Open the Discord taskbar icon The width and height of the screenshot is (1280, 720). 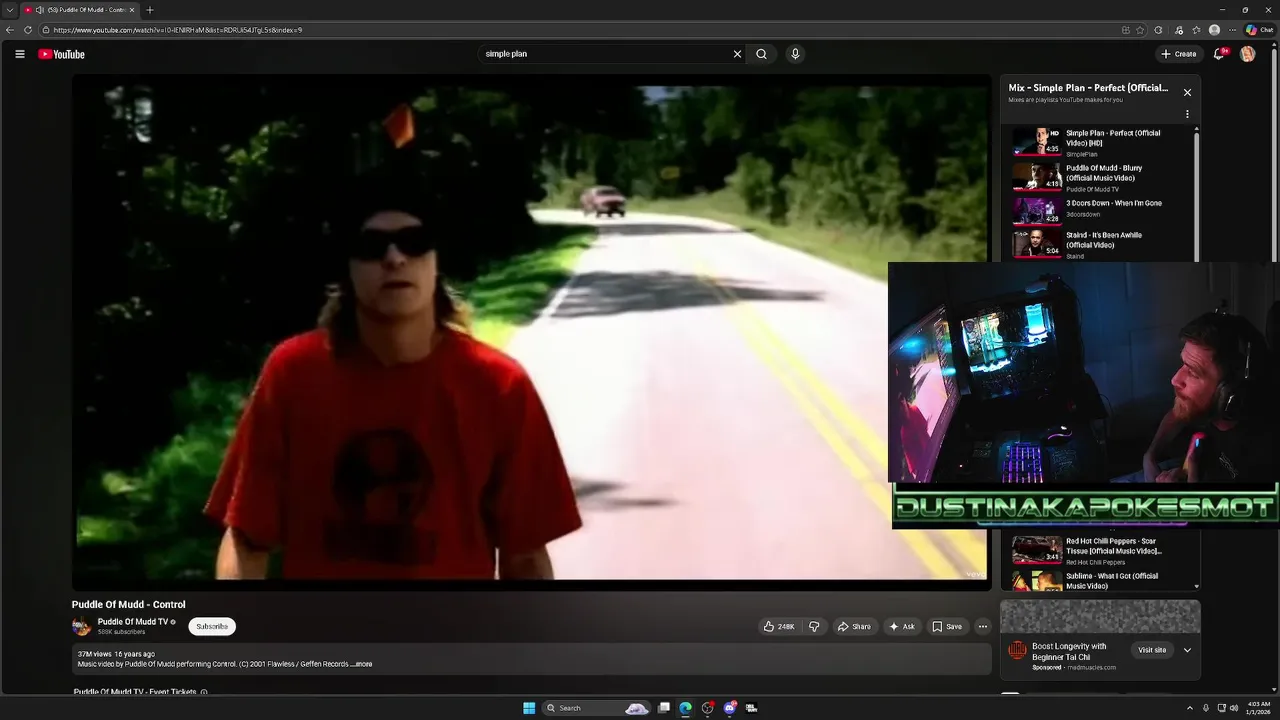730,708
